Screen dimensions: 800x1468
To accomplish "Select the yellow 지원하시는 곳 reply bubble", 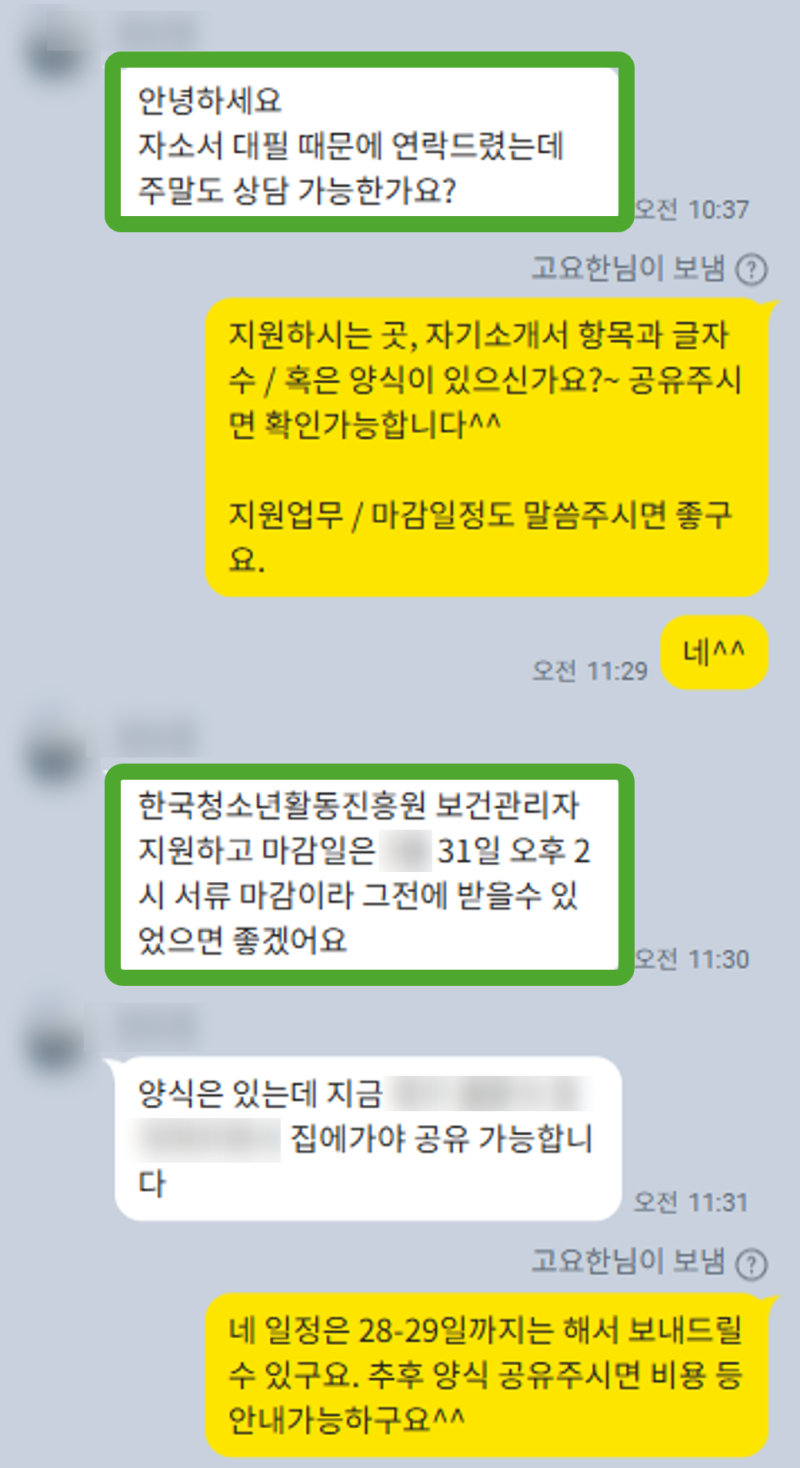I will 490,446.
